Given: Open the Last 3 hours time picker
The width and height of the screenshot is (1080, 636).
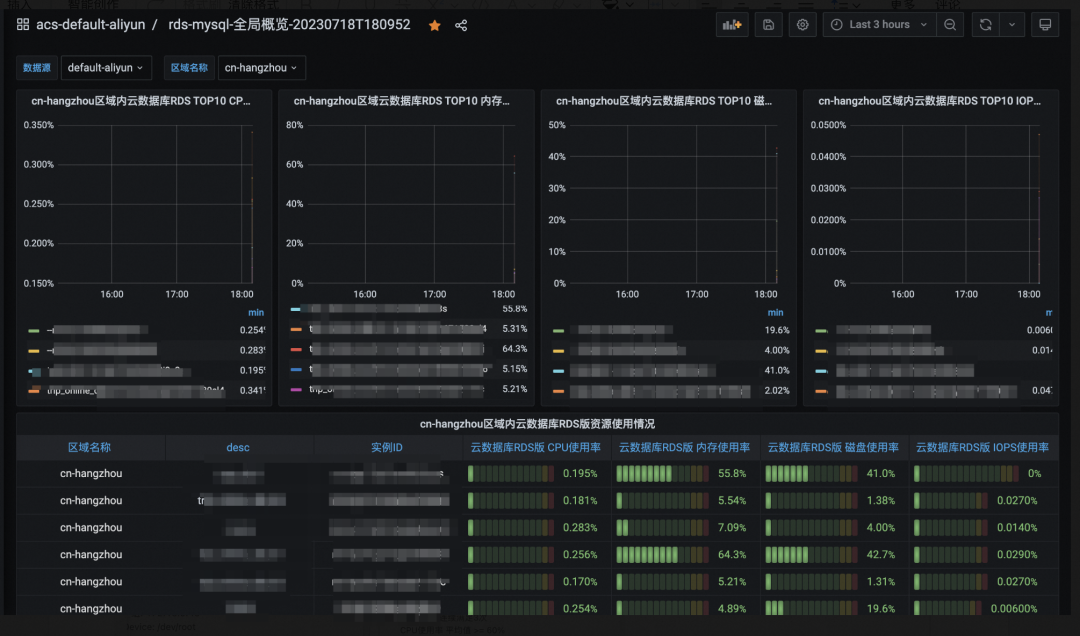Looking at the screenshot, I should point(879,25).
